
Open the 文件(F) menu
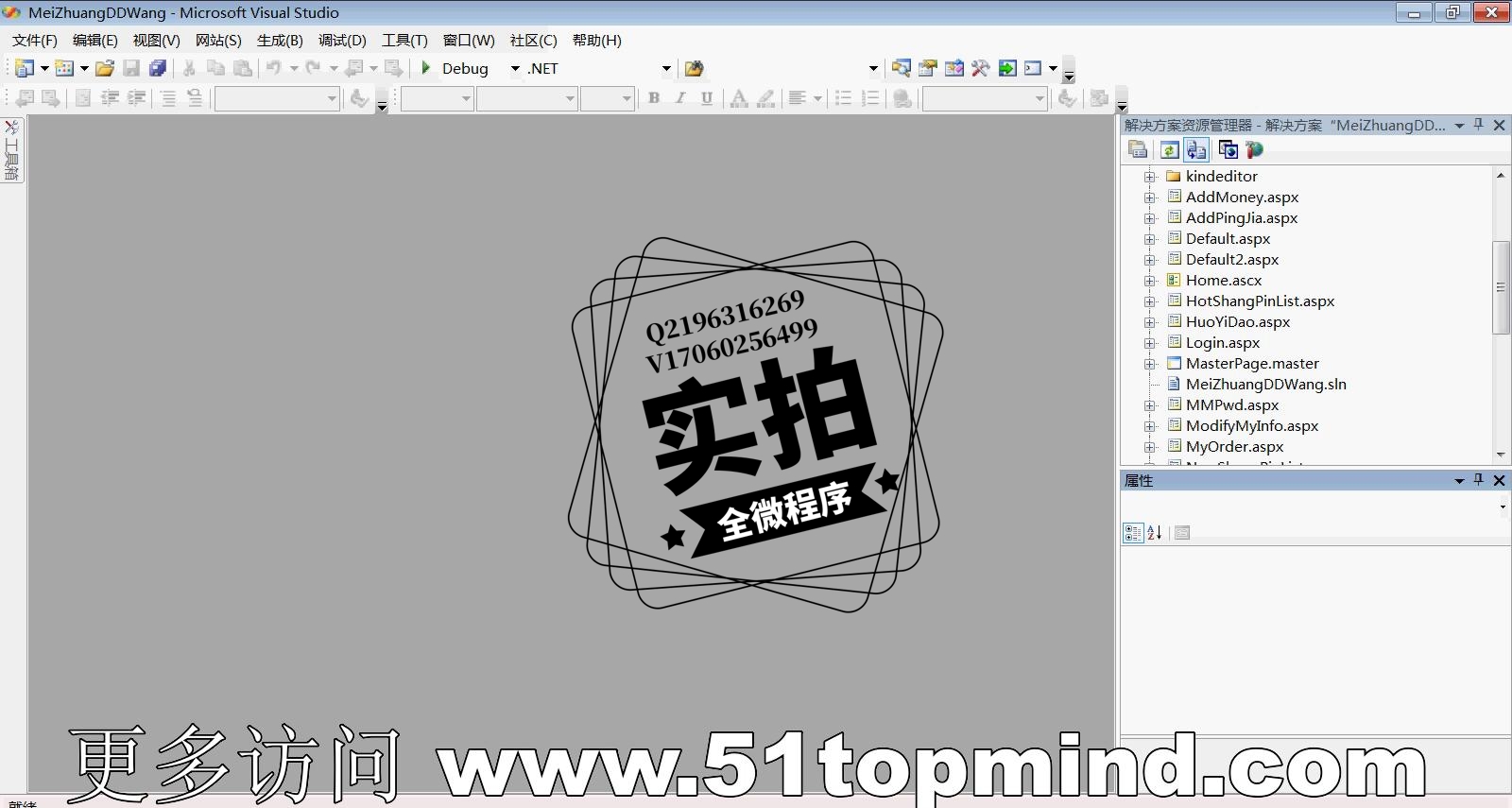(x=35, y=41)
